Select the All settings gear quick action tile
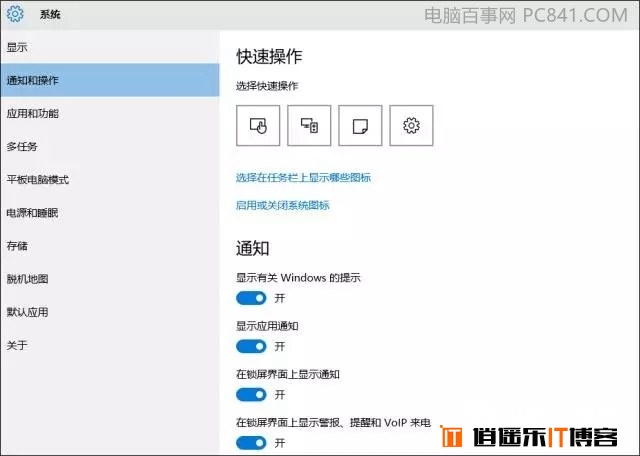Image resolution: width=640 pixels, height=456 pixels. (411, 125)
